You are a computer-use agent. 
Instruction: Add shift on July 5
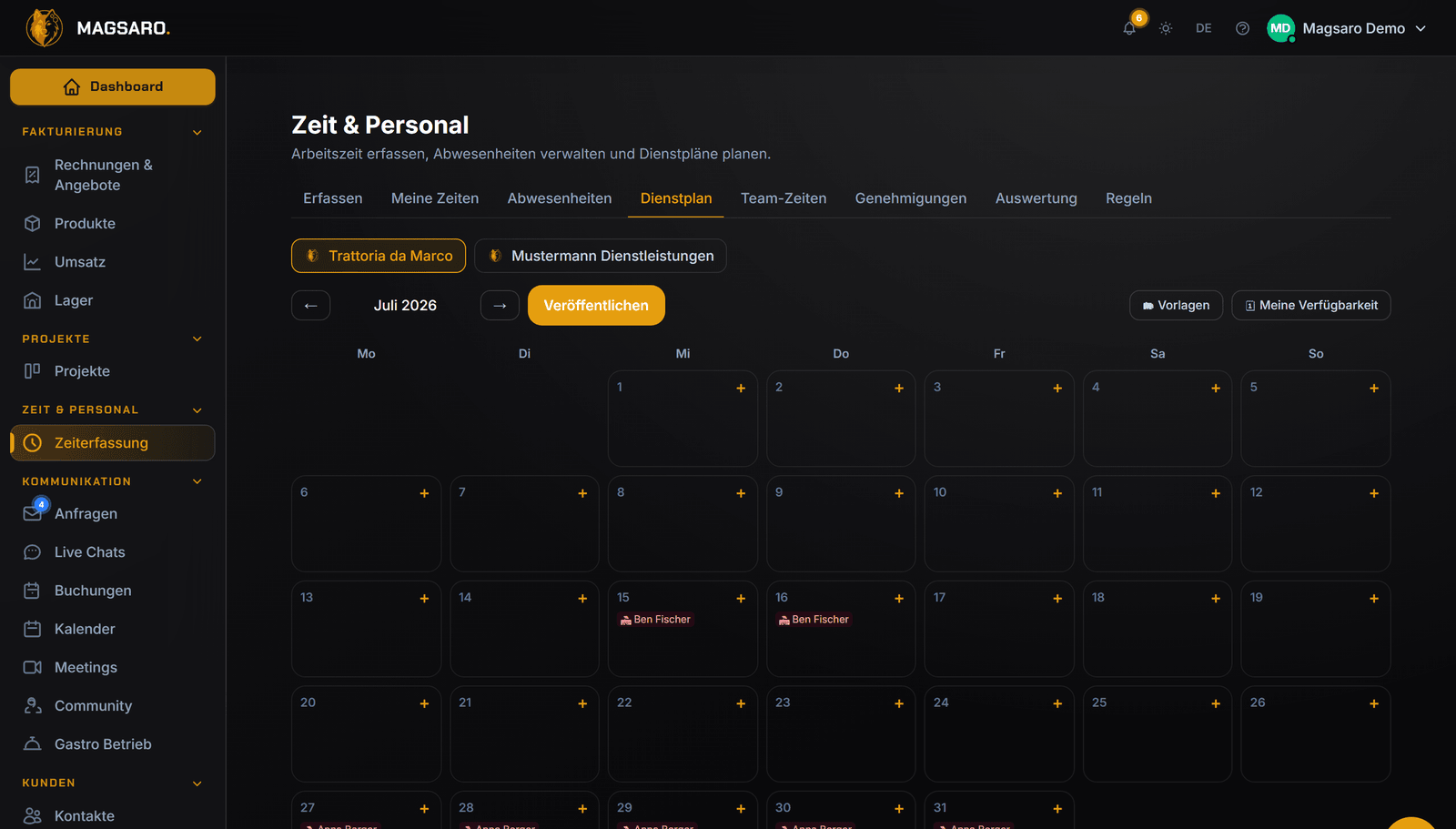pos(1374,389)
